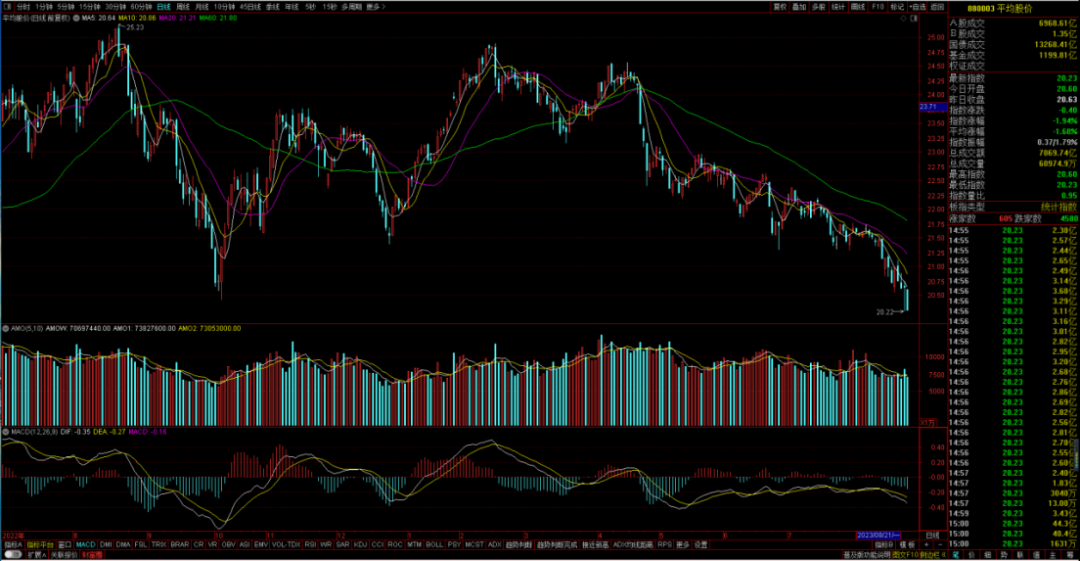Open the 指标平台 tab
The height and width of the screenshot is (561, 1080).
click(39, 544)
